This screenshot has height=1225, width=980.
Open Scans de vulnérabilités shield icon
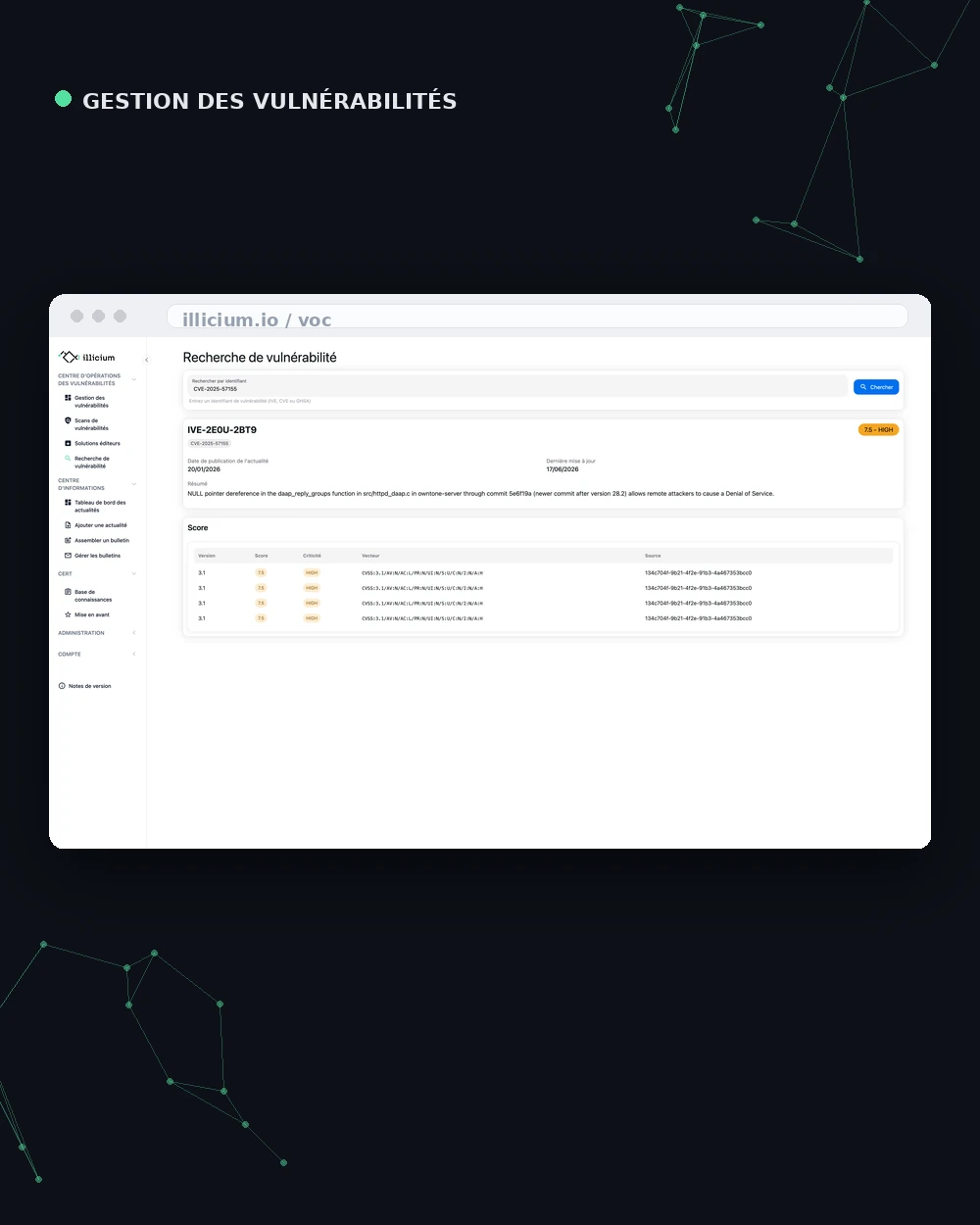tap(68, 420)
